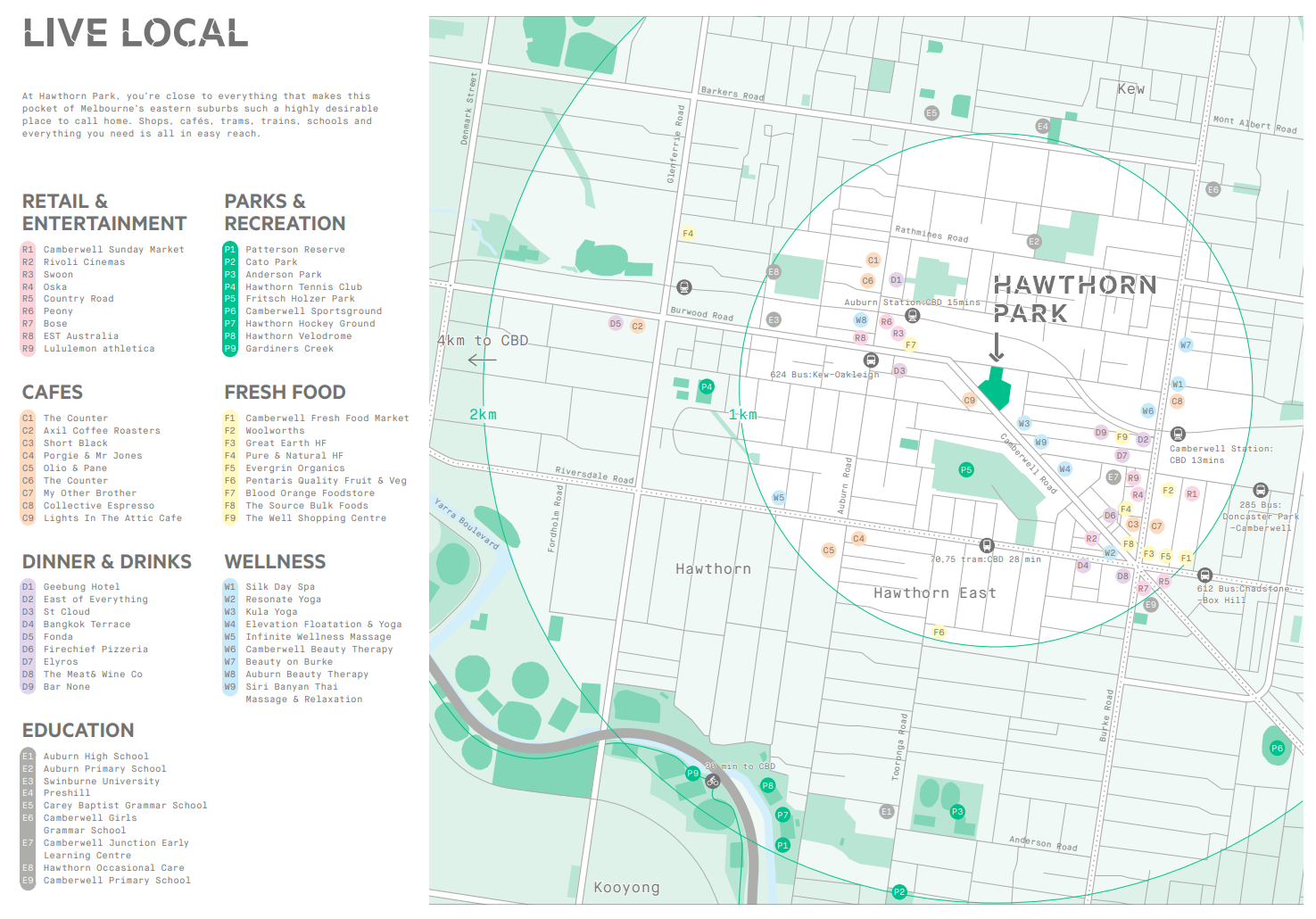Select the P2 marker at the map's bottom

899,892
